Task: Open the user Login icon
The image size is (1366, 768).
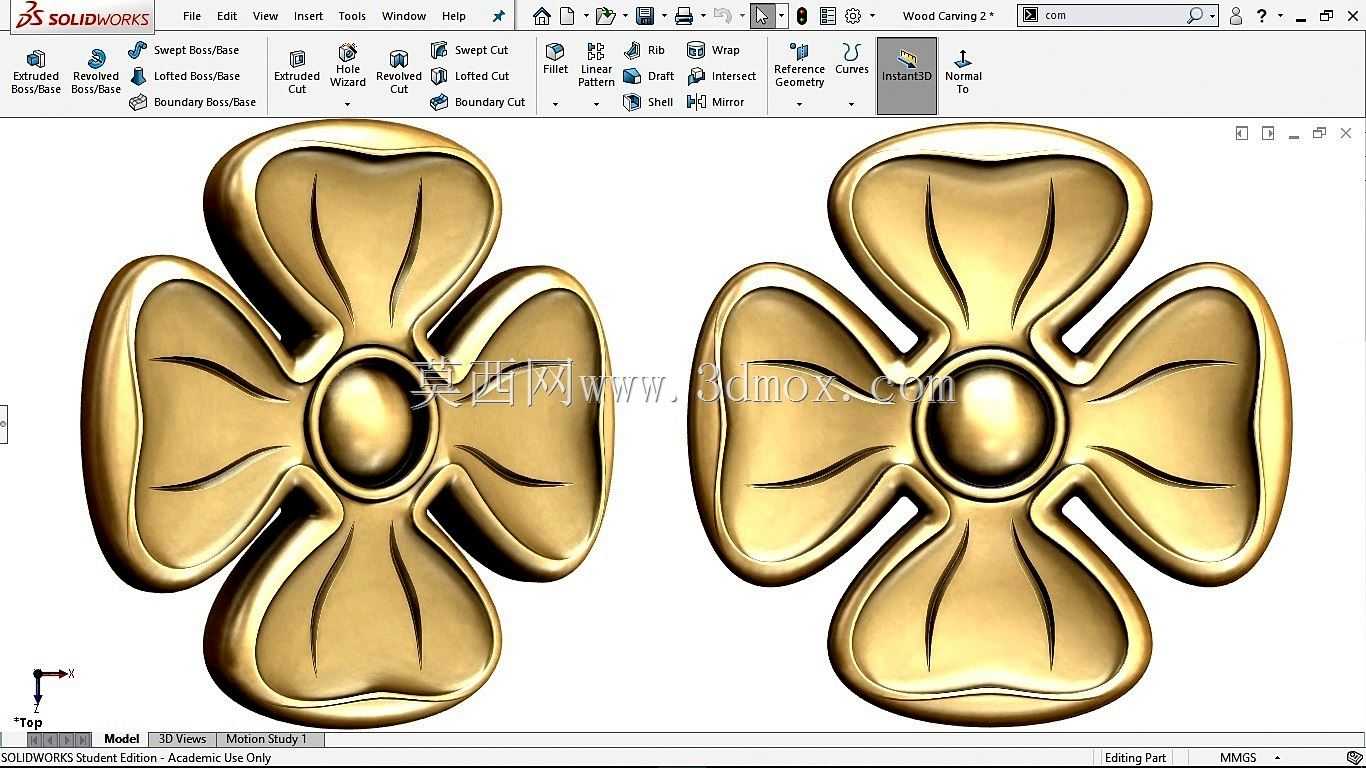Action: pyautogui.click(x=1236, y=16)
